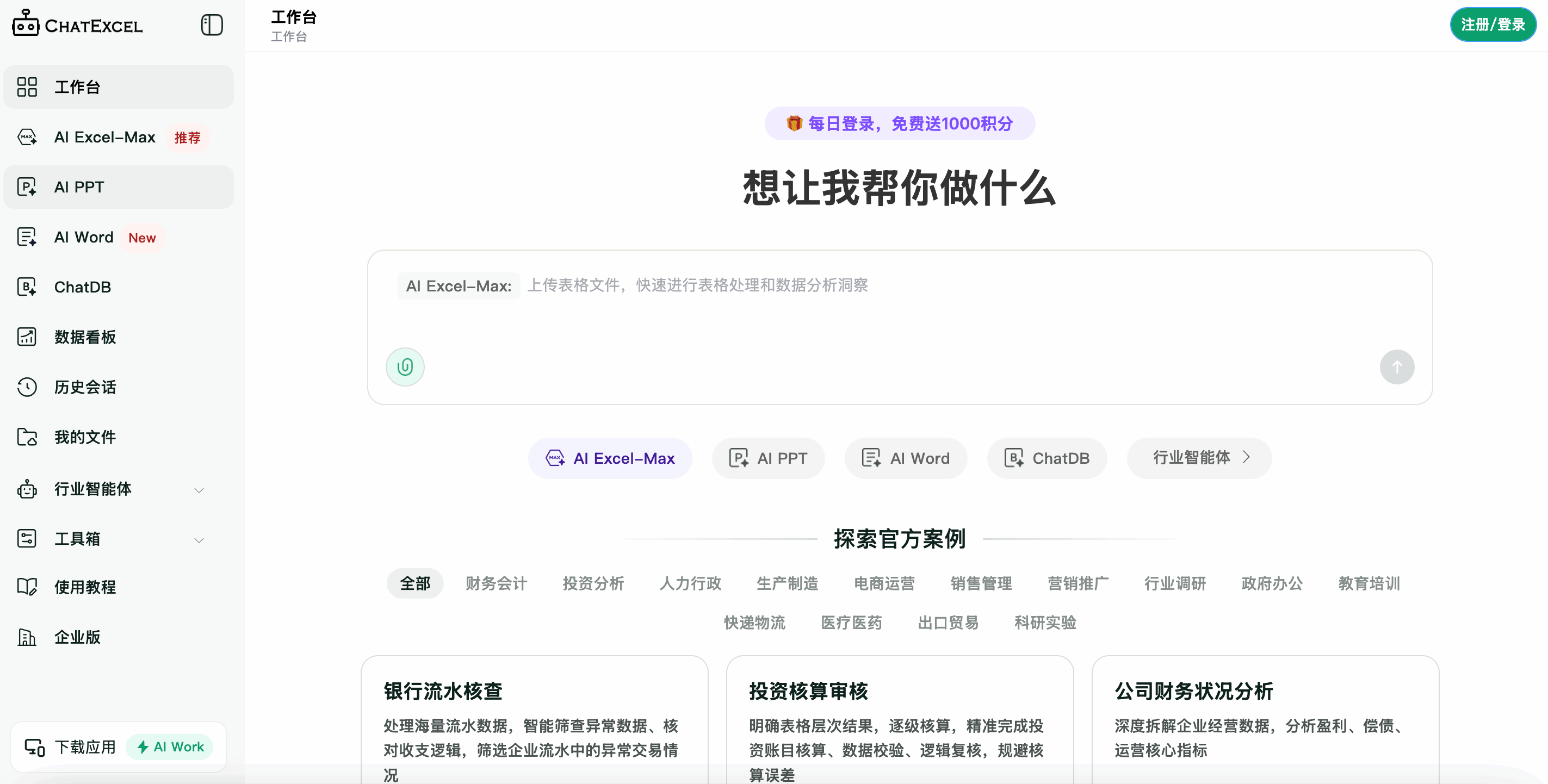Switch to the 行业调研 tab
1548x784 pixels.
click(1175, 583)
